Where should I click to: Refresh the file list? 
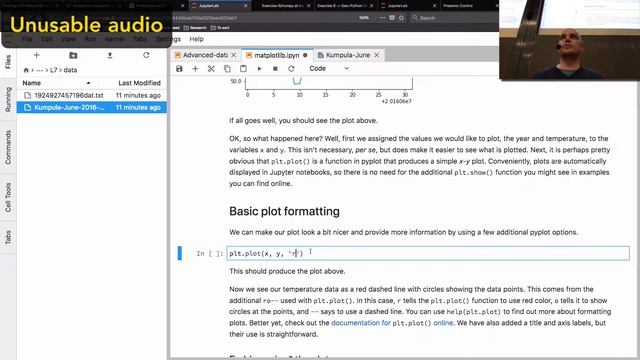pos(146,55)
